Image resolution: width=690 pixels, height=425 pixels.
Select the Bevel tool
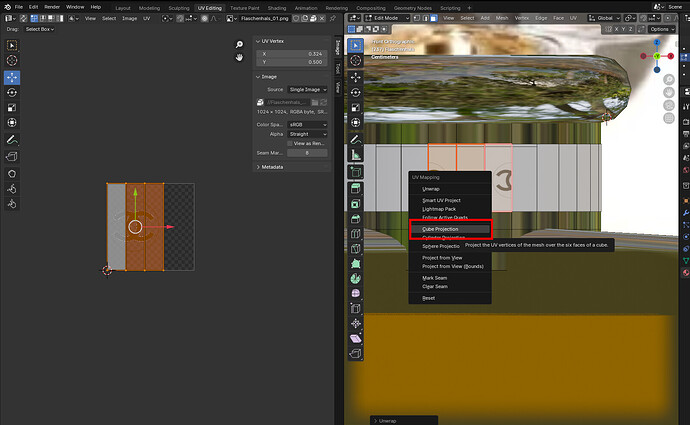pos(356,219)
